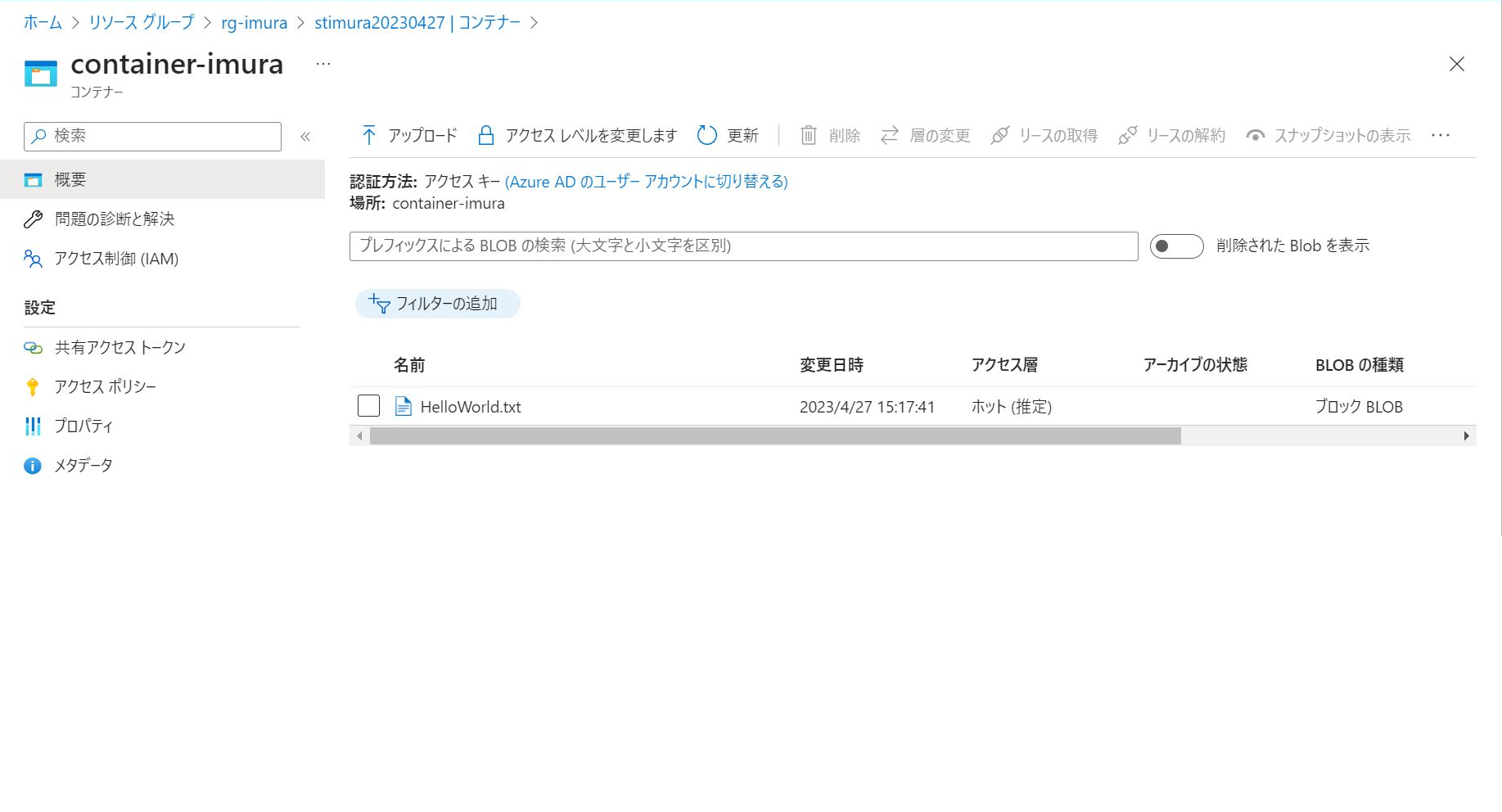Click the overview (概要) sidebar icon
The height and width of the screenshot is (812, 1502).
click(33, 180)
